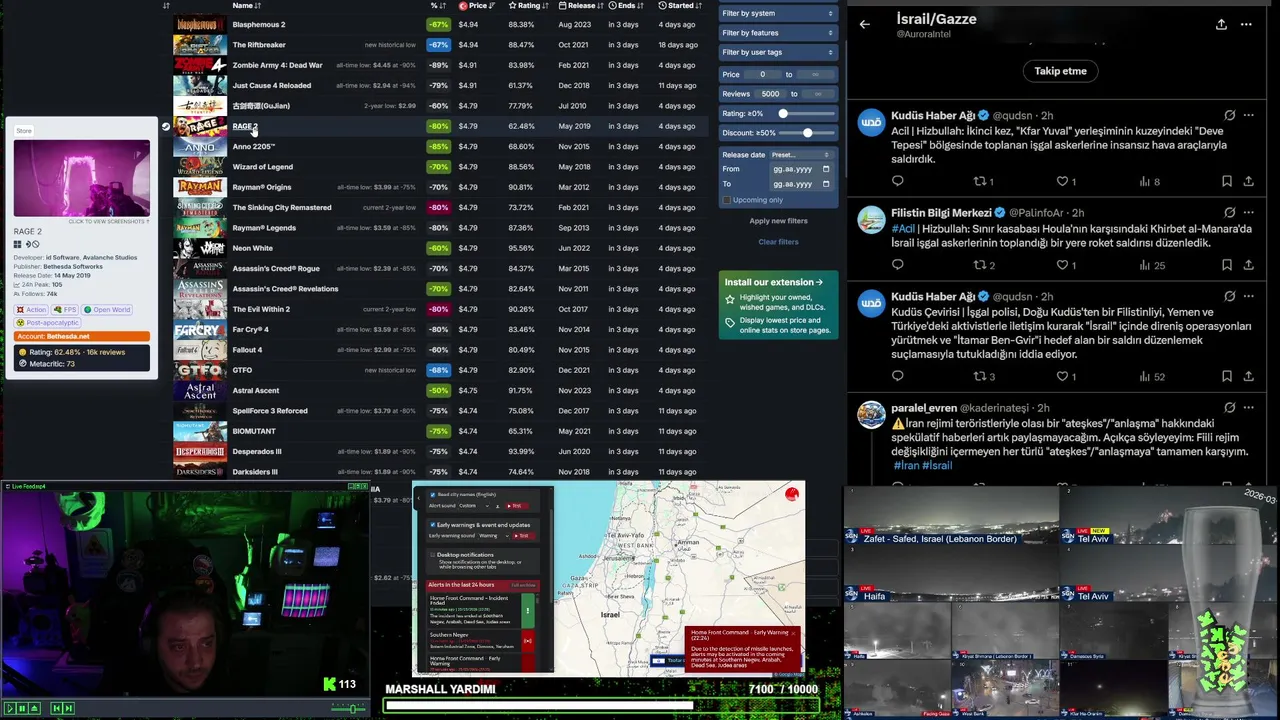Viewport: 1280px width, 720px height.
Task: Click Test button for Alert sound
Action: point(515,506)
